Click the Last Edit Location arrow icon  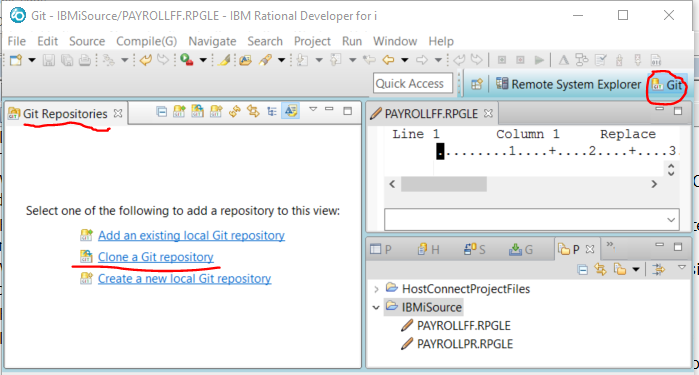tap(369, 59)
